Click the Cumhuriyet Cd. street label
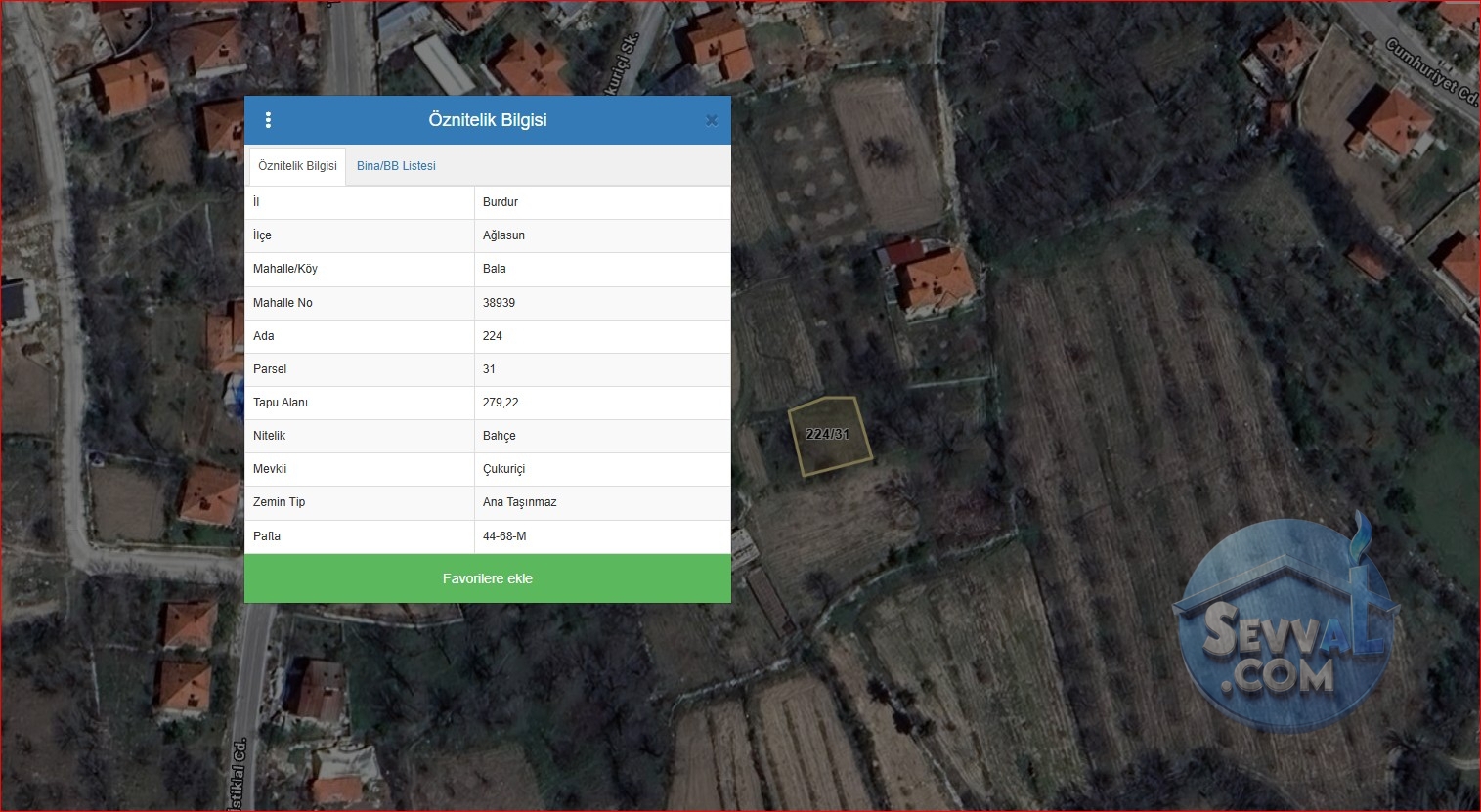This screenshot has width=1481, height=812. [1433, 71]
